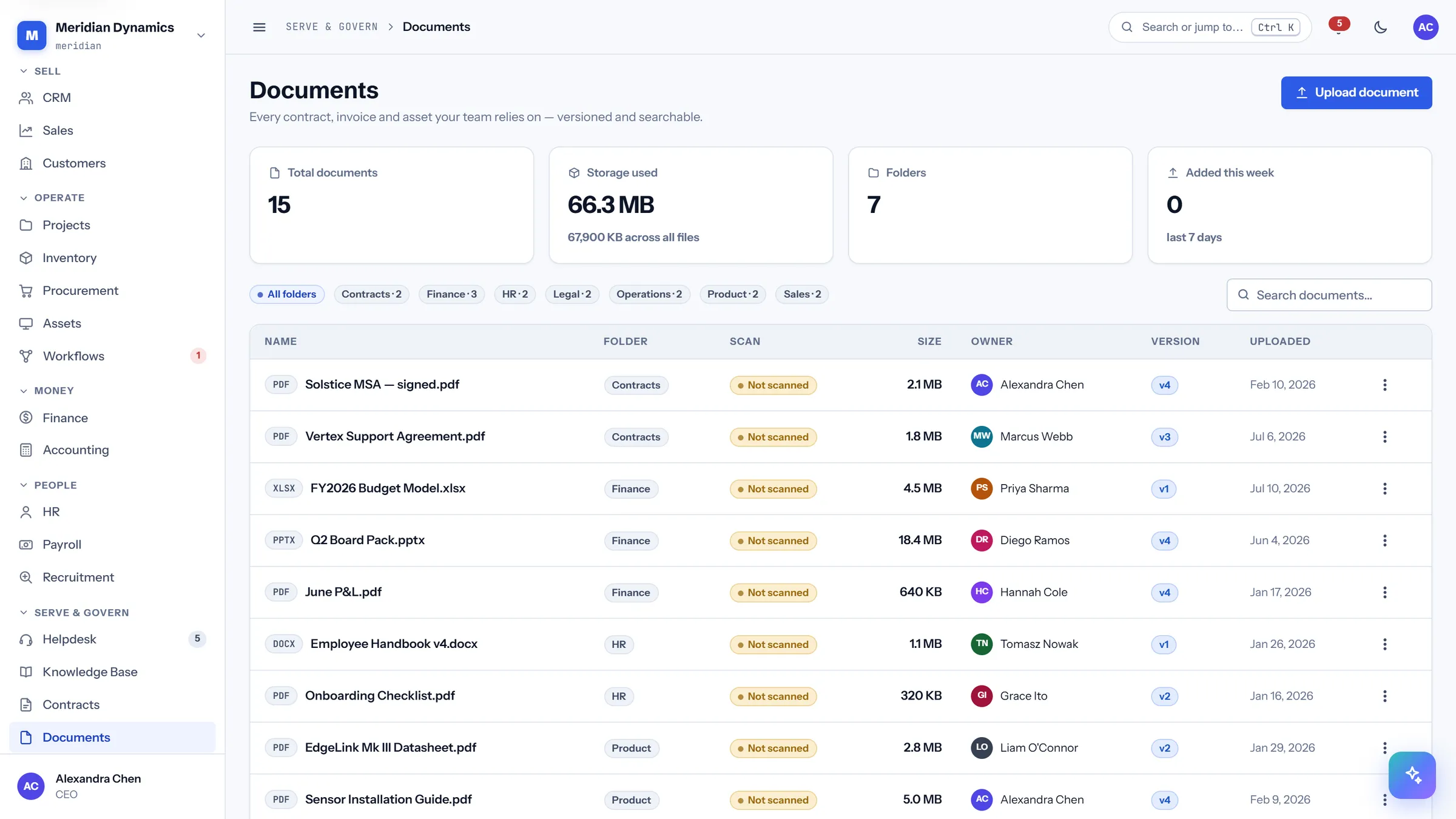Go to Procurement
Screen dimensions: 1456x819
pos(112,291)
